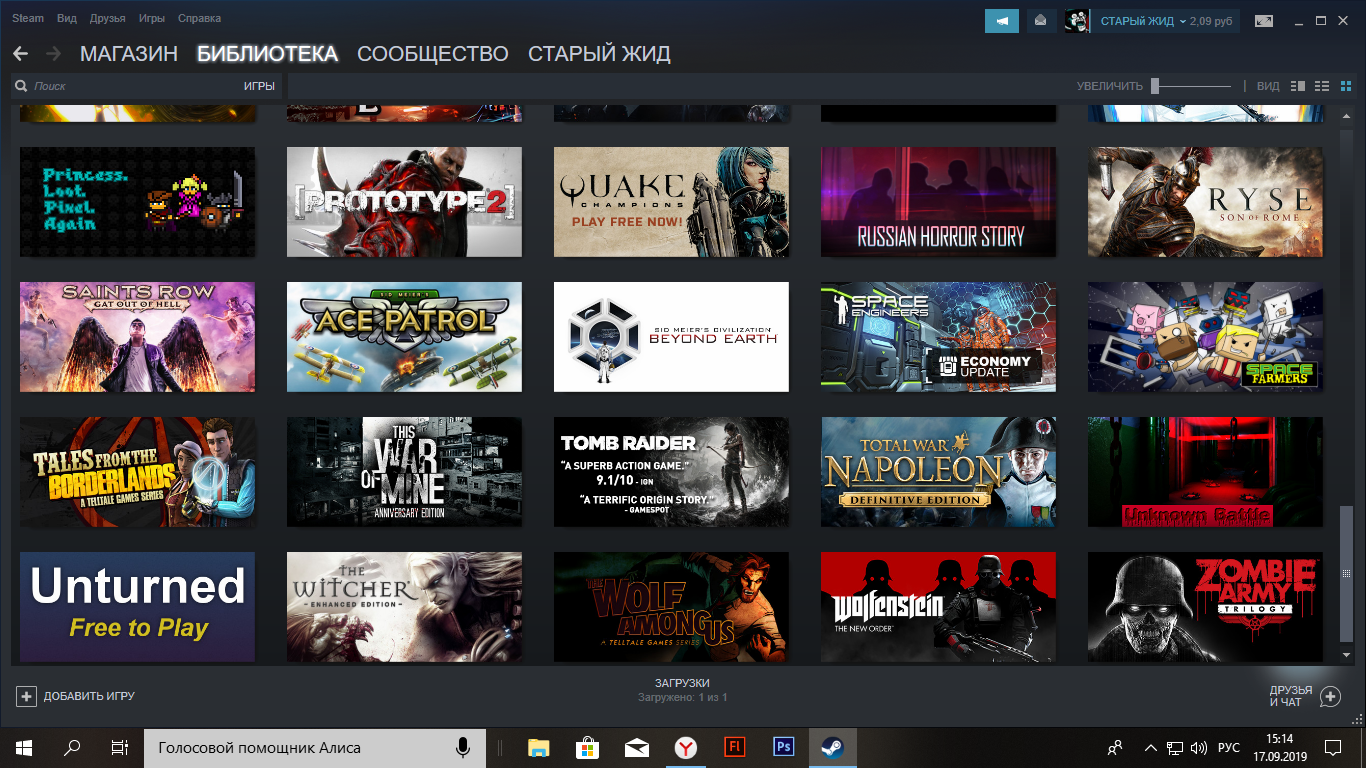Click the search magnifier icon
The image size is (1366, 768).
[21, 86]
